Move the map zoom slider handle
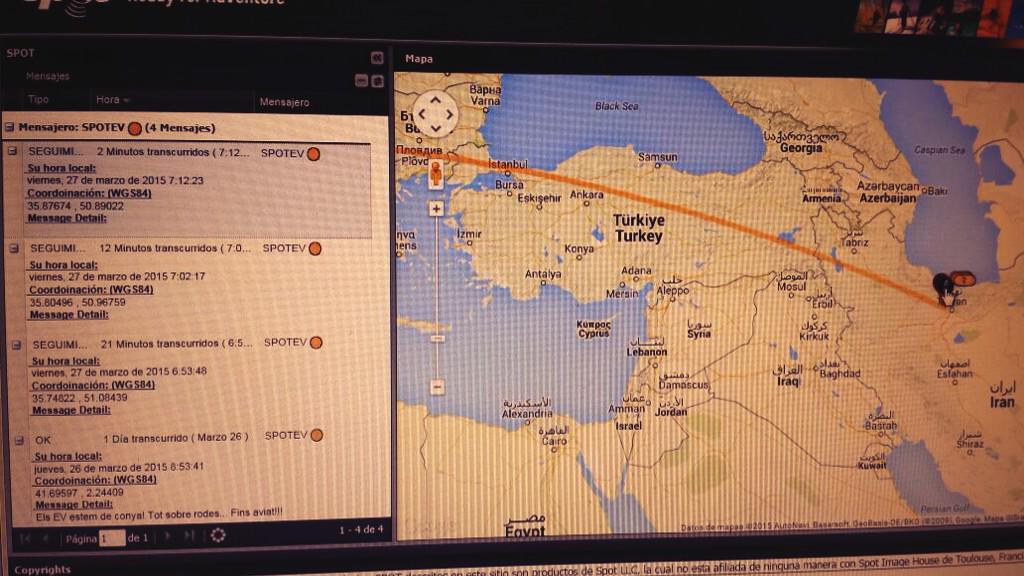 437,338
